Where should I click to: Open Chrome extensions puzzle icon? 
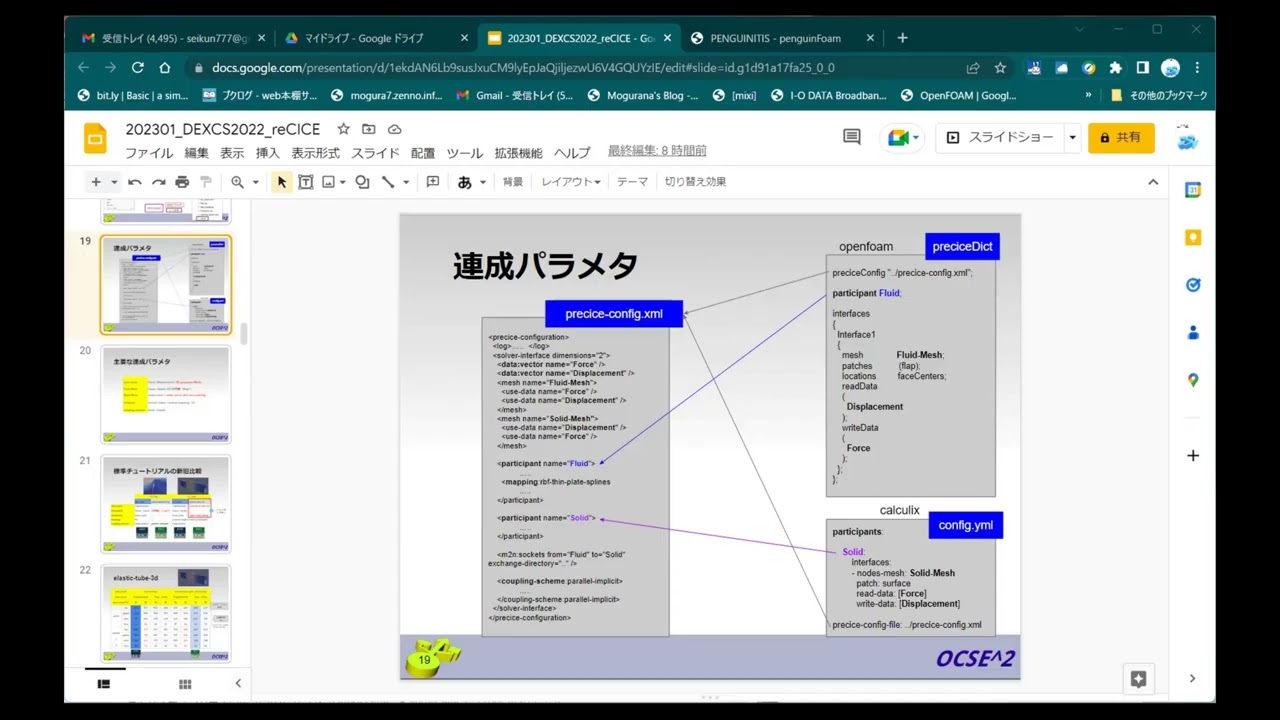point(1116,68)
